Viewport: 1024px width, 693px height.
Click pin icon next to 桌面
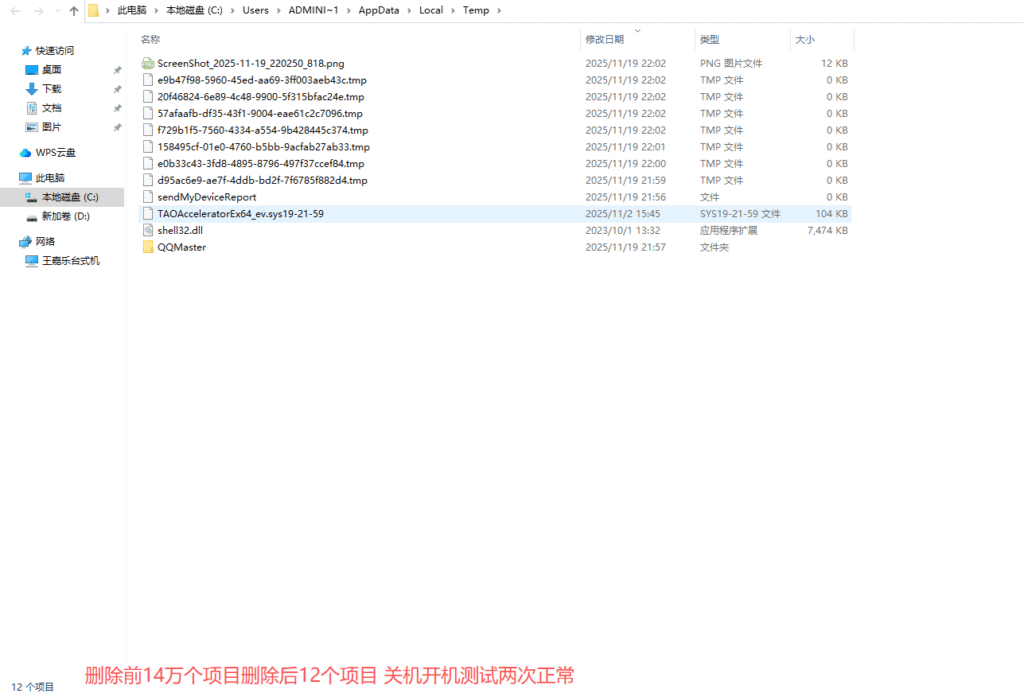point(117,70)
